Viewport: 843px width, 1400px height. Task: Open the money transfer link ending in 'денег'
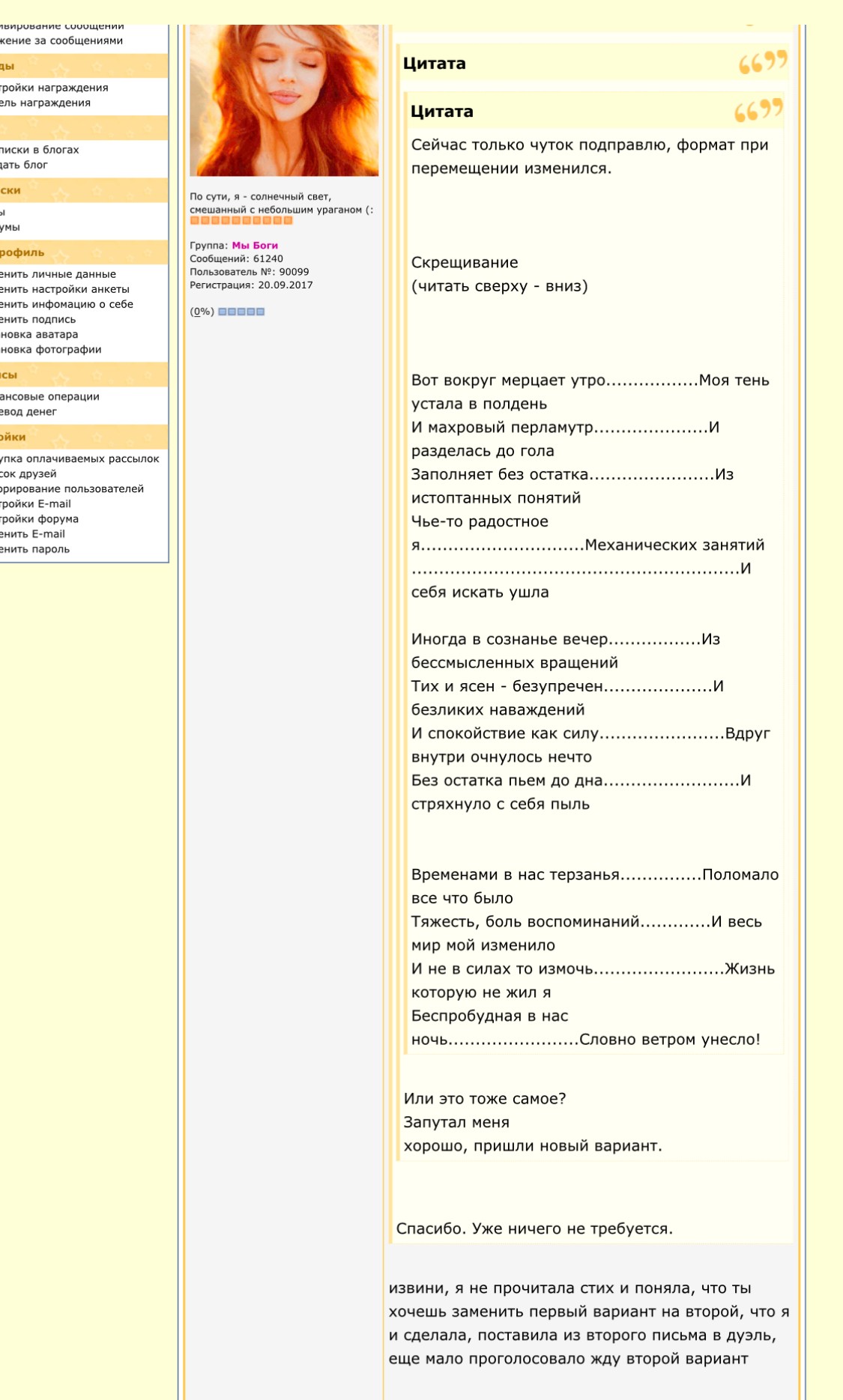tap(28, 411)
